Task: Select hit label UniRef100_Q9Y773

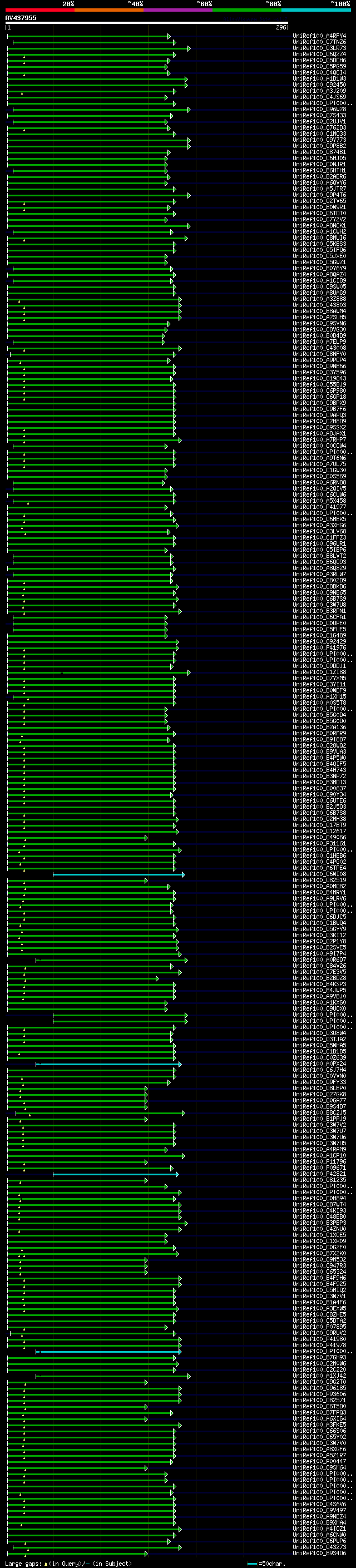Action: (x=319, y=140)
